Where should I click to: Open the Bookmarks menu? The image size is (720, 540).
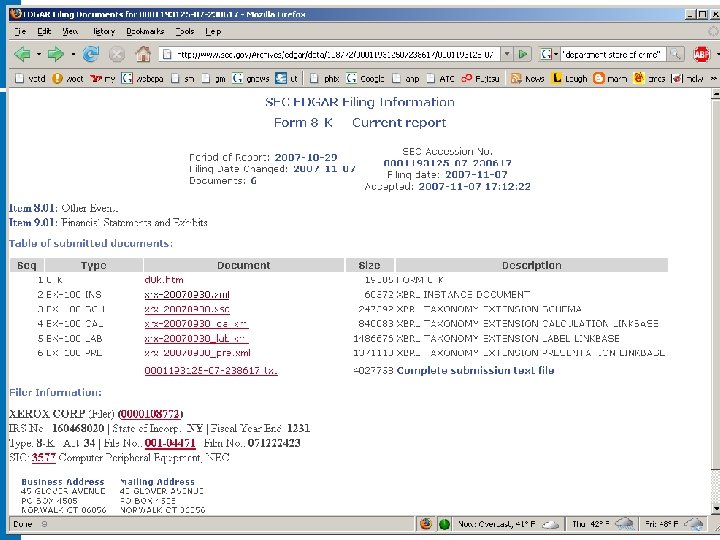pos(145,31)
